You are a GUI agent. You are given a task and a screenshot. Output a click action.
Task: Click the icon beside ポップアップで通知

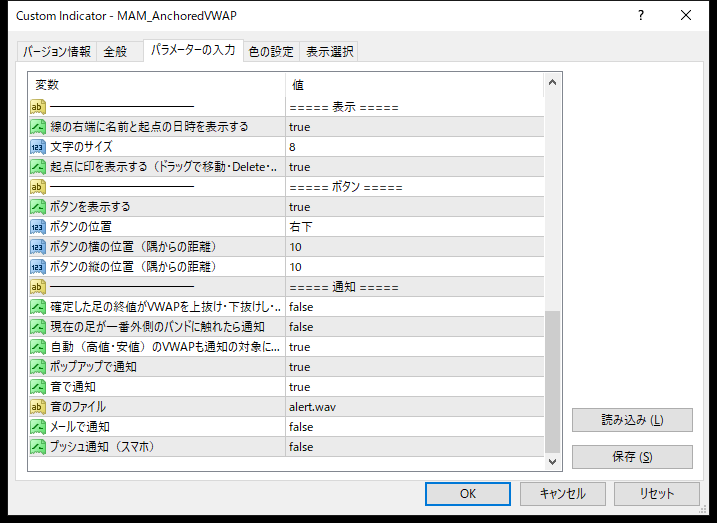[38, 367]
